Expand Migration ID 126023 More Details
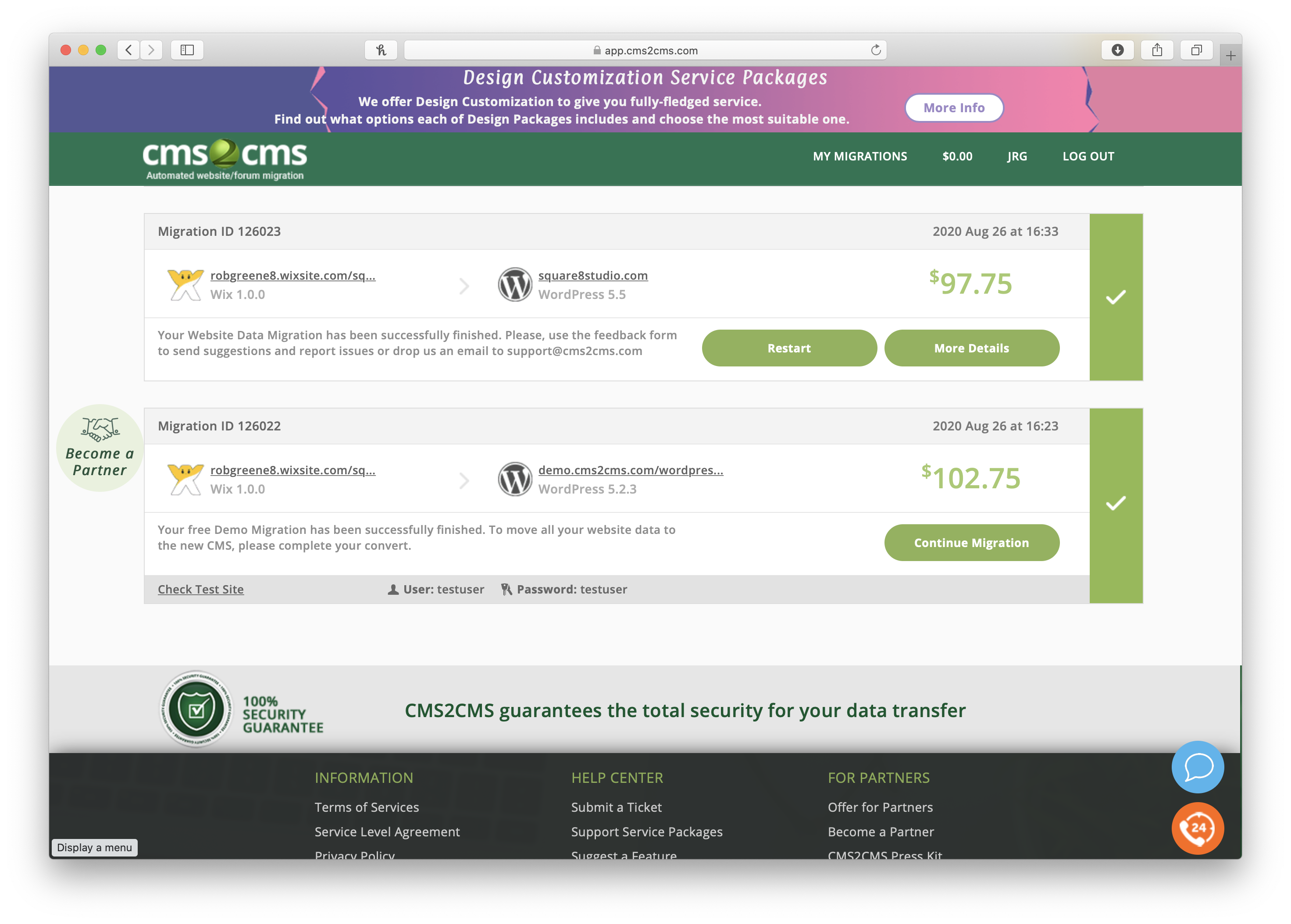Viewport: 1291px width, 924px height. 971,348
